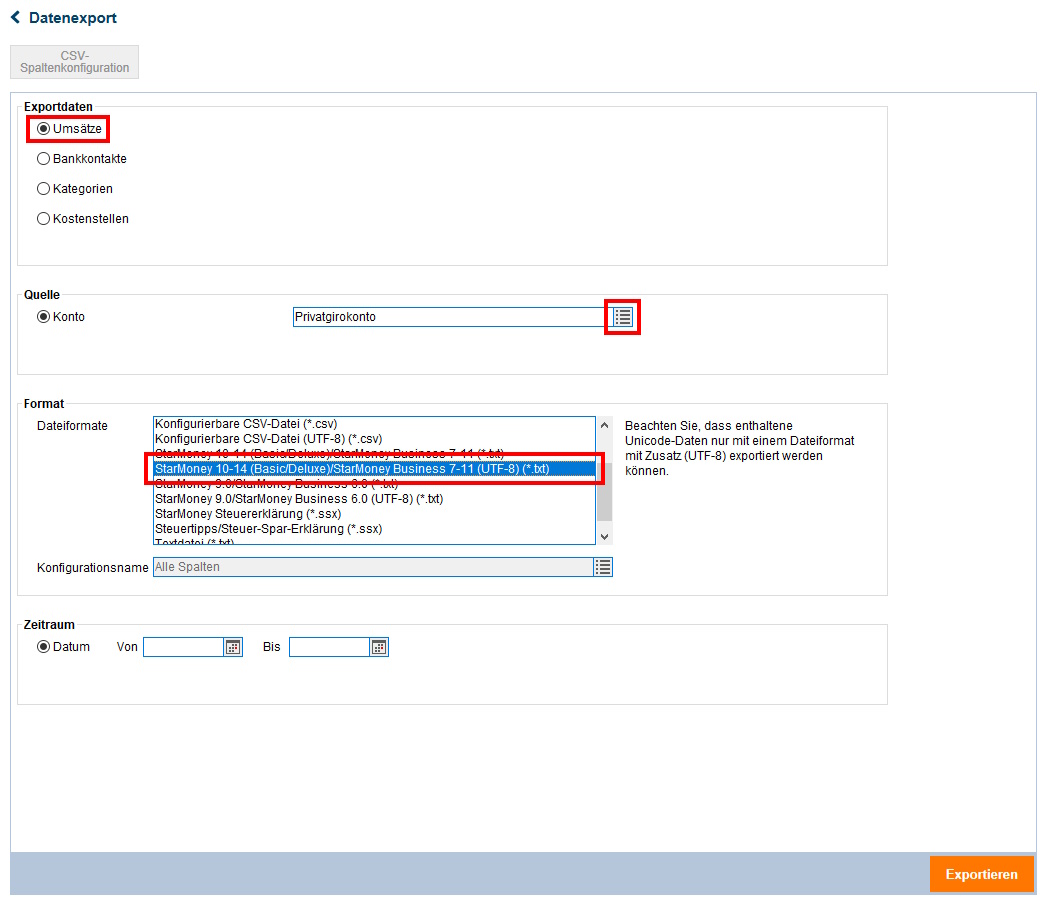Click the back arrow beside Datenexport
Image resolution: width=1041 pixels, height=897 pixels.
click(15, 18)
